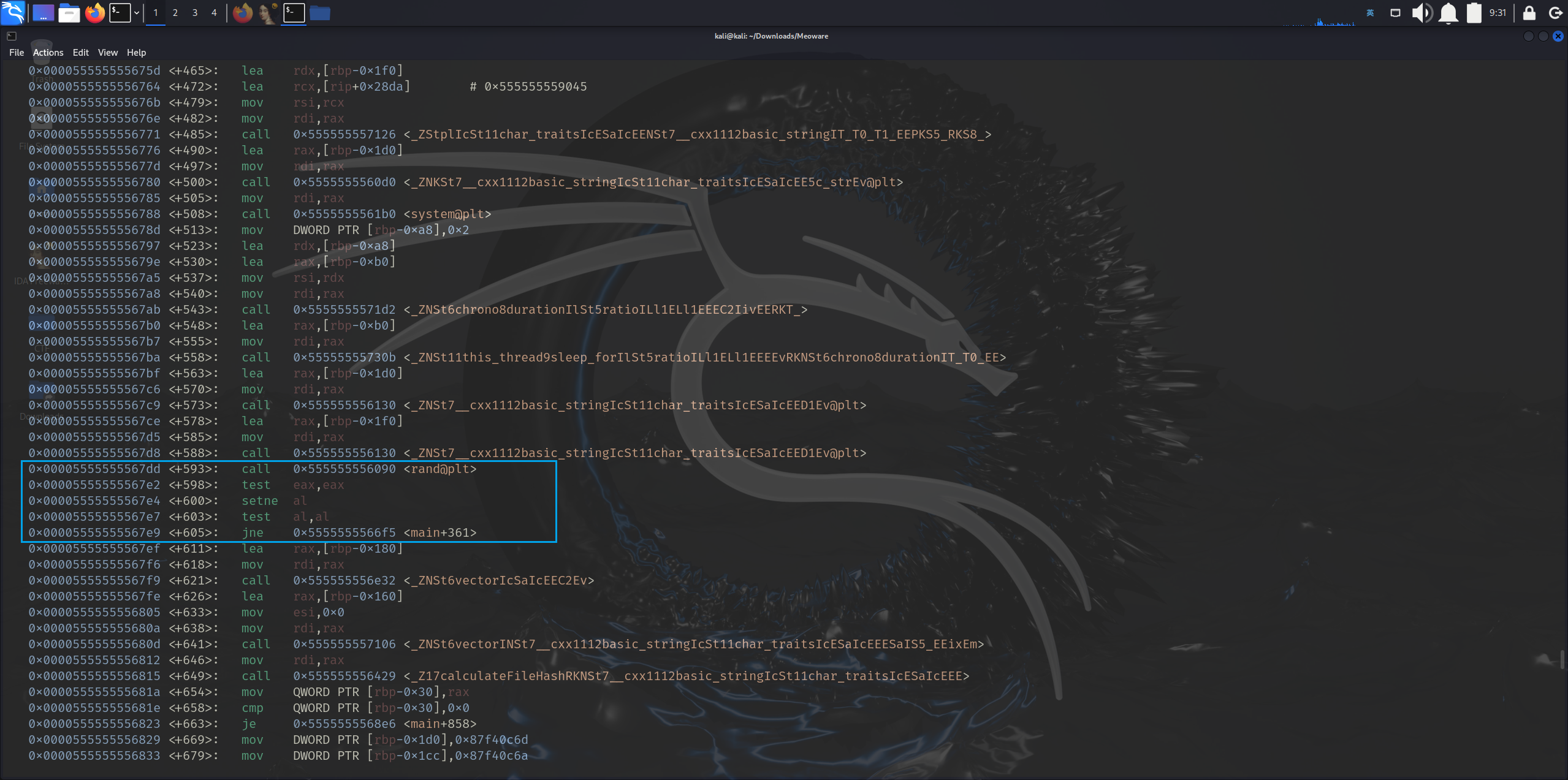Switch to the portrait image taskbar window
Image resolution: width=1568 pixels, height=780 pixels.
click(x=268, y=12)
